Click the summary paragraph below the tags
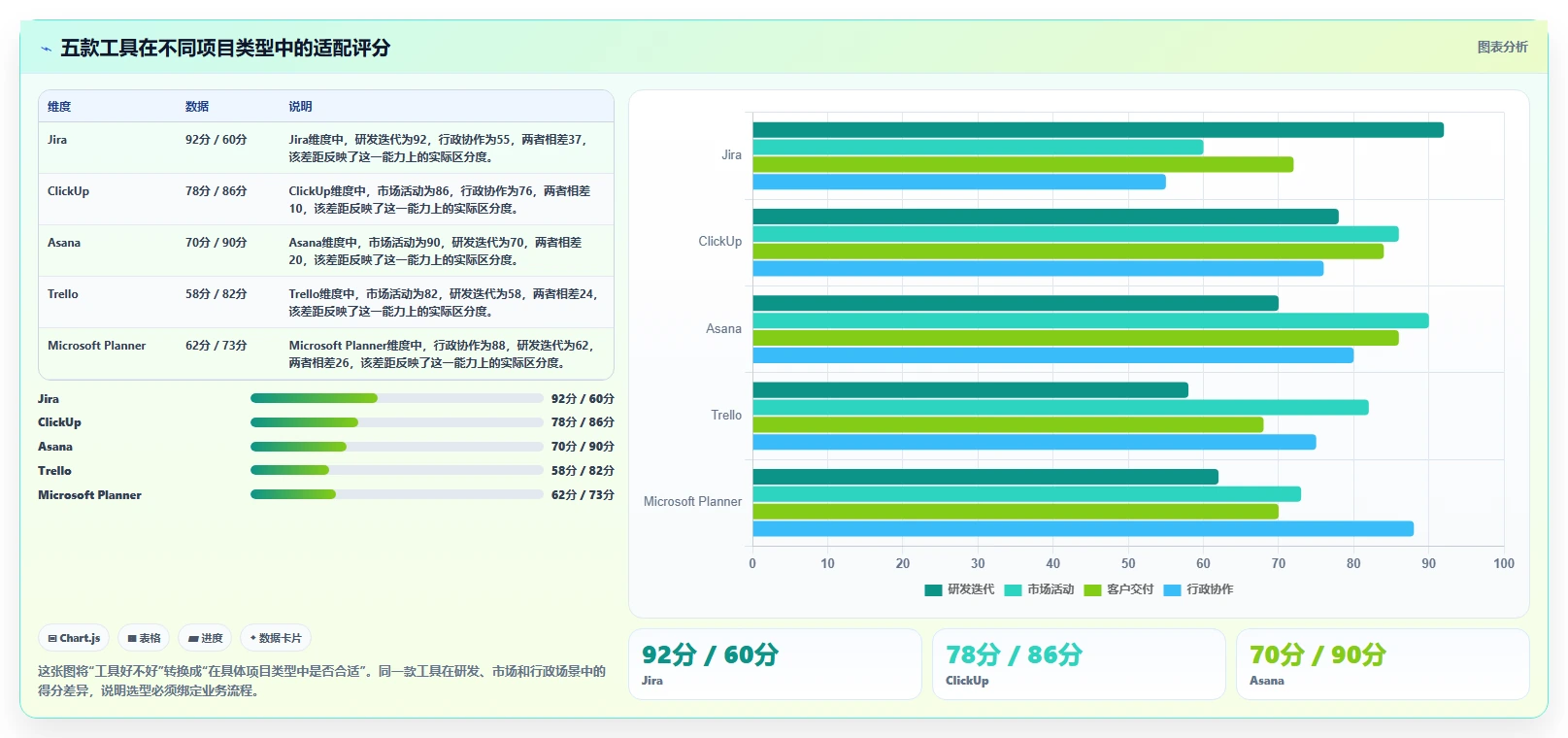 coord(322,681)
